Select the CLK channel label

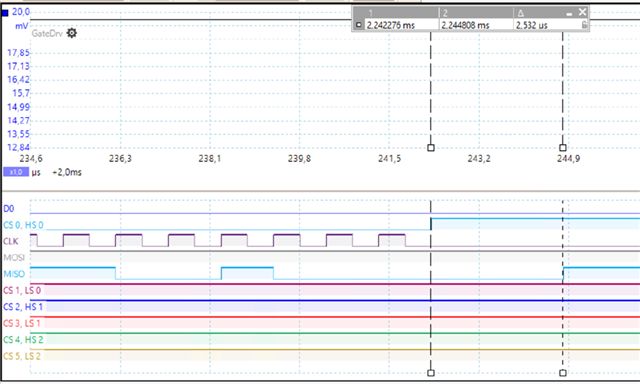click(x=11, y=241)
